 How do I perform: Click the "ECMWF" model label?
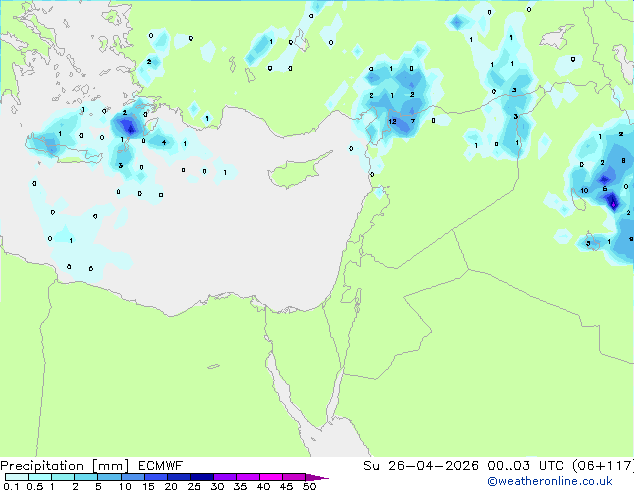[161, 466]
